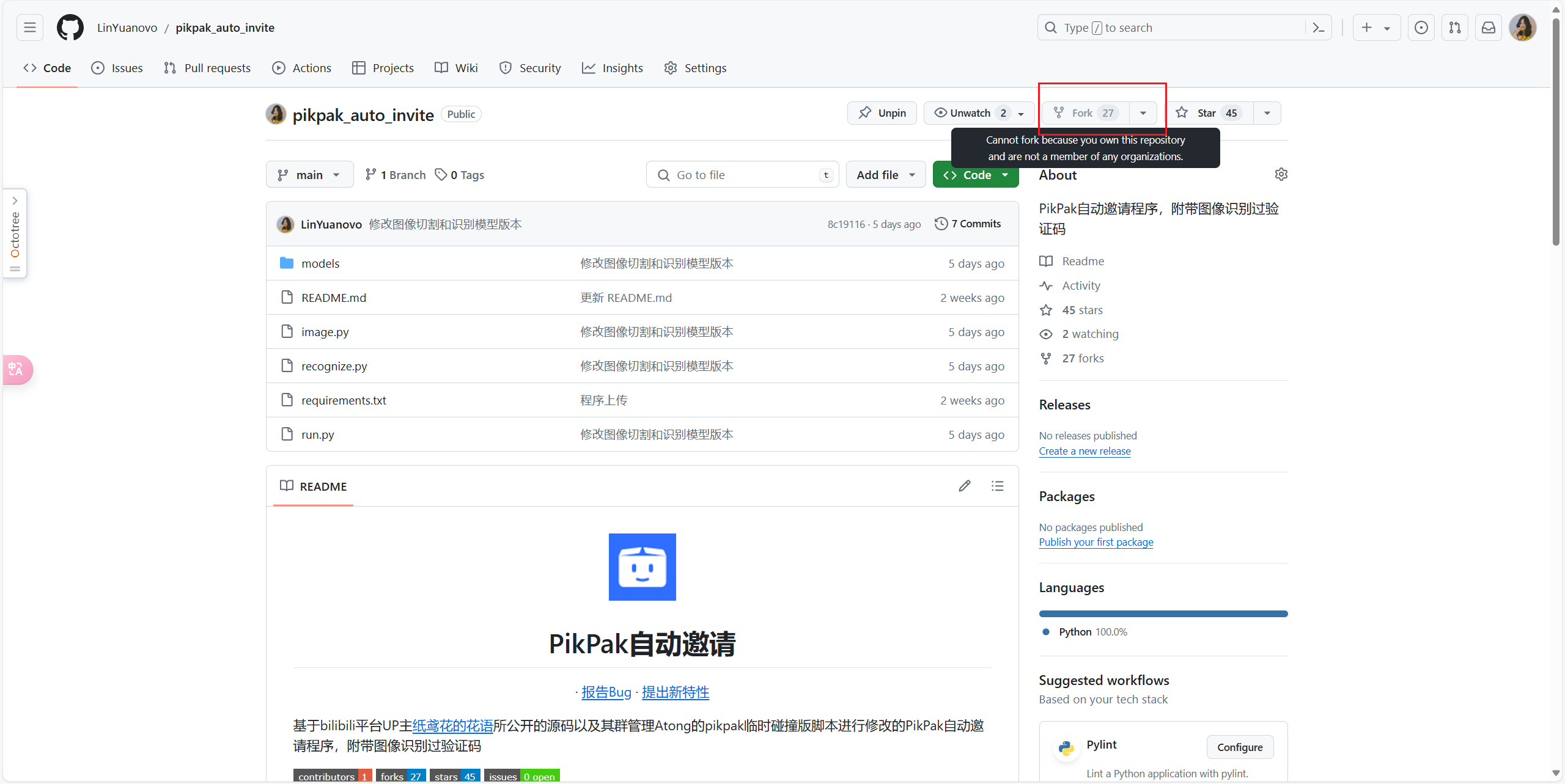This screenshot has width=1565, height=784.
Task: Click the translate extension pink icon
Action: coord(17,369)
